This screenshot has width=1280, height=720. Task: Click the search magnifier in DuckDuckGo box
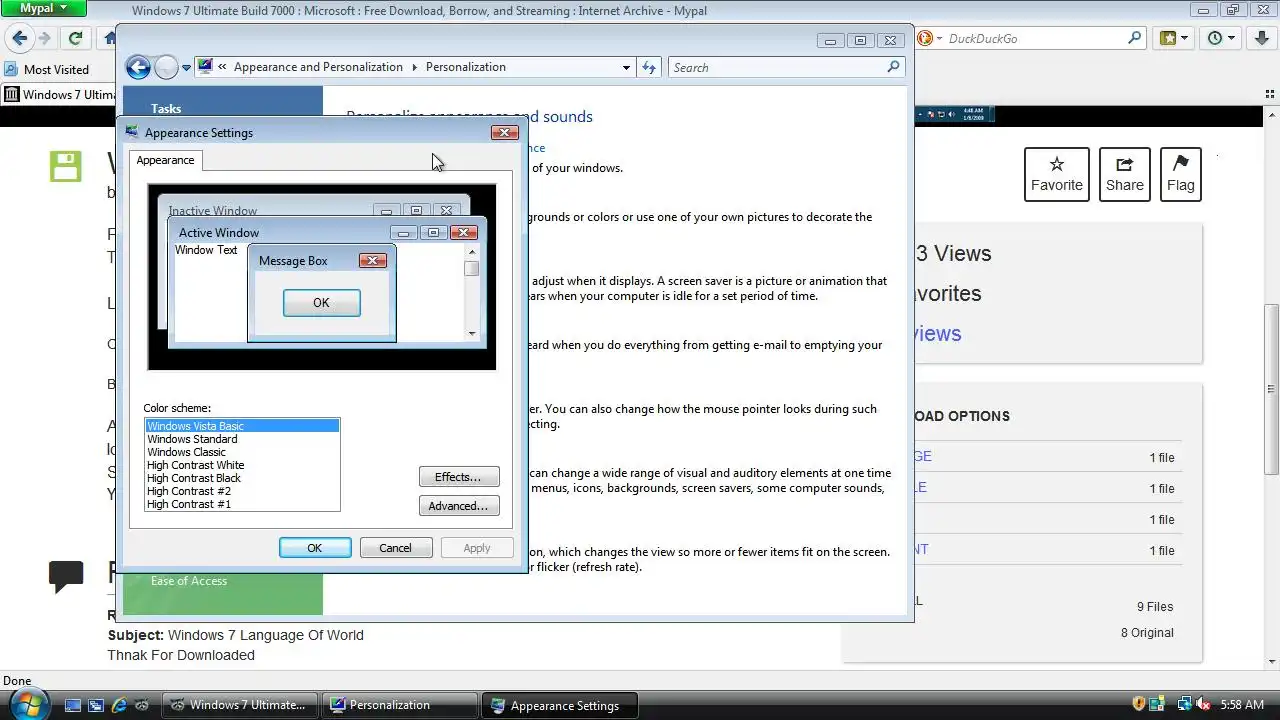click(1134, 38)
